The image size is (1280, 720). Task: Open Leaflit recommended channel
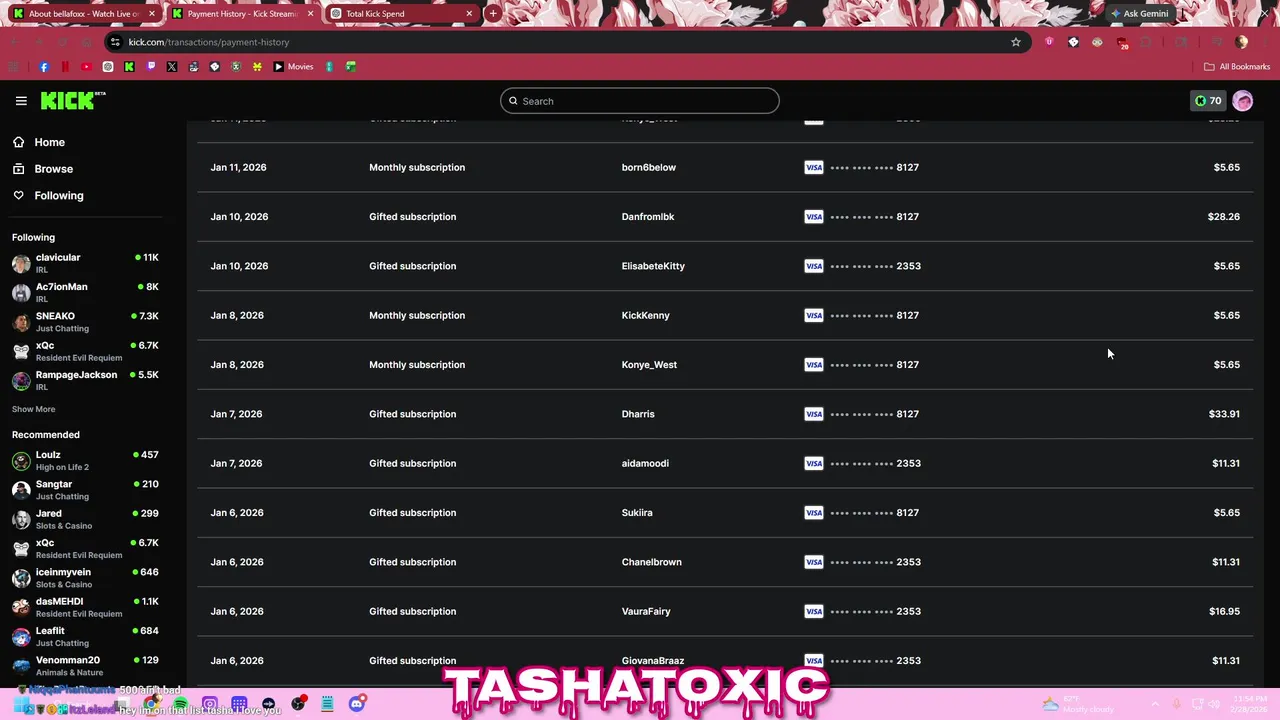[85, 636]
